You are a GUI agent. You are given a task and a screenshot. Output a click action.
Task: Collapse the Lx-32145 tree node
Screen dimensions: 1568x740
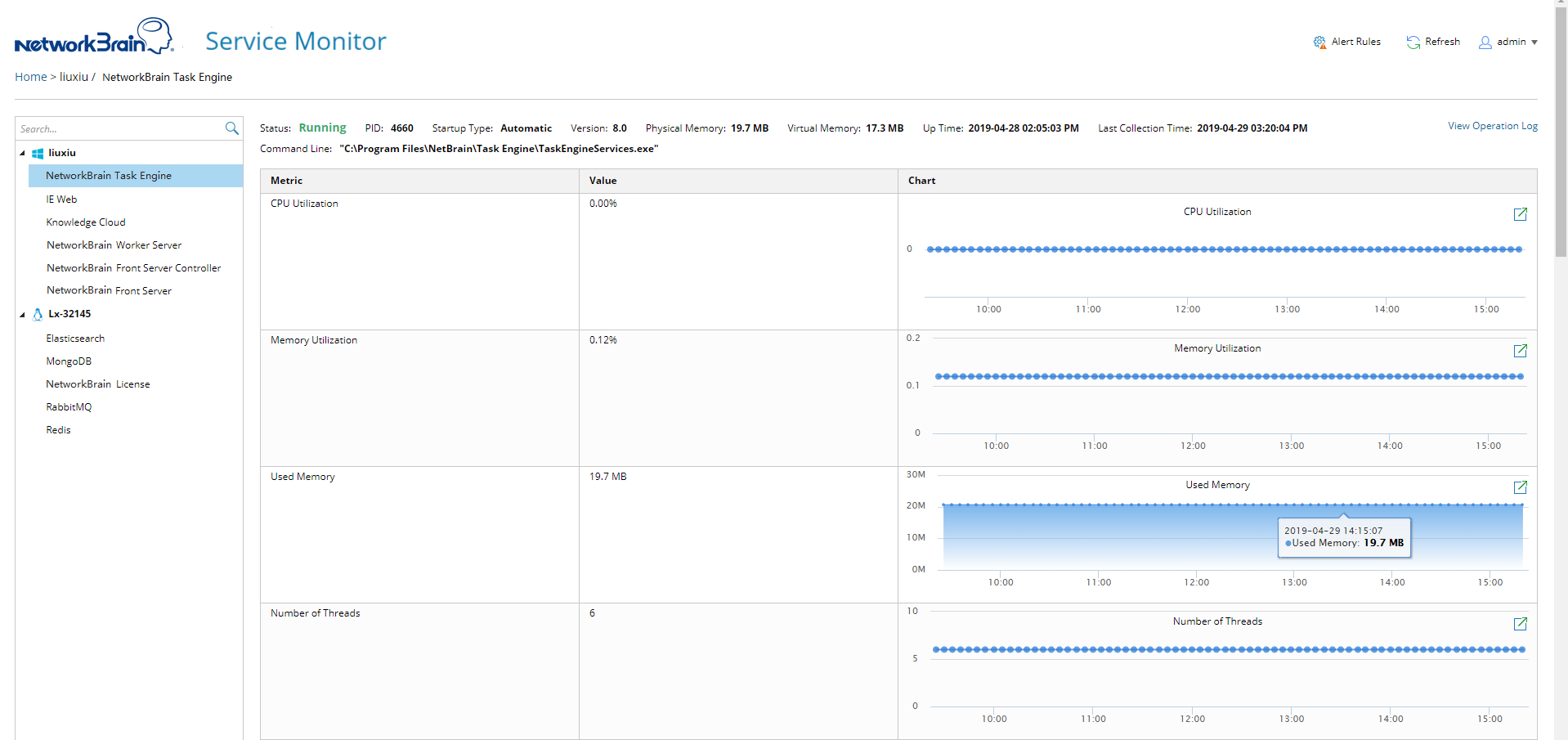click(x=22, y=314)
